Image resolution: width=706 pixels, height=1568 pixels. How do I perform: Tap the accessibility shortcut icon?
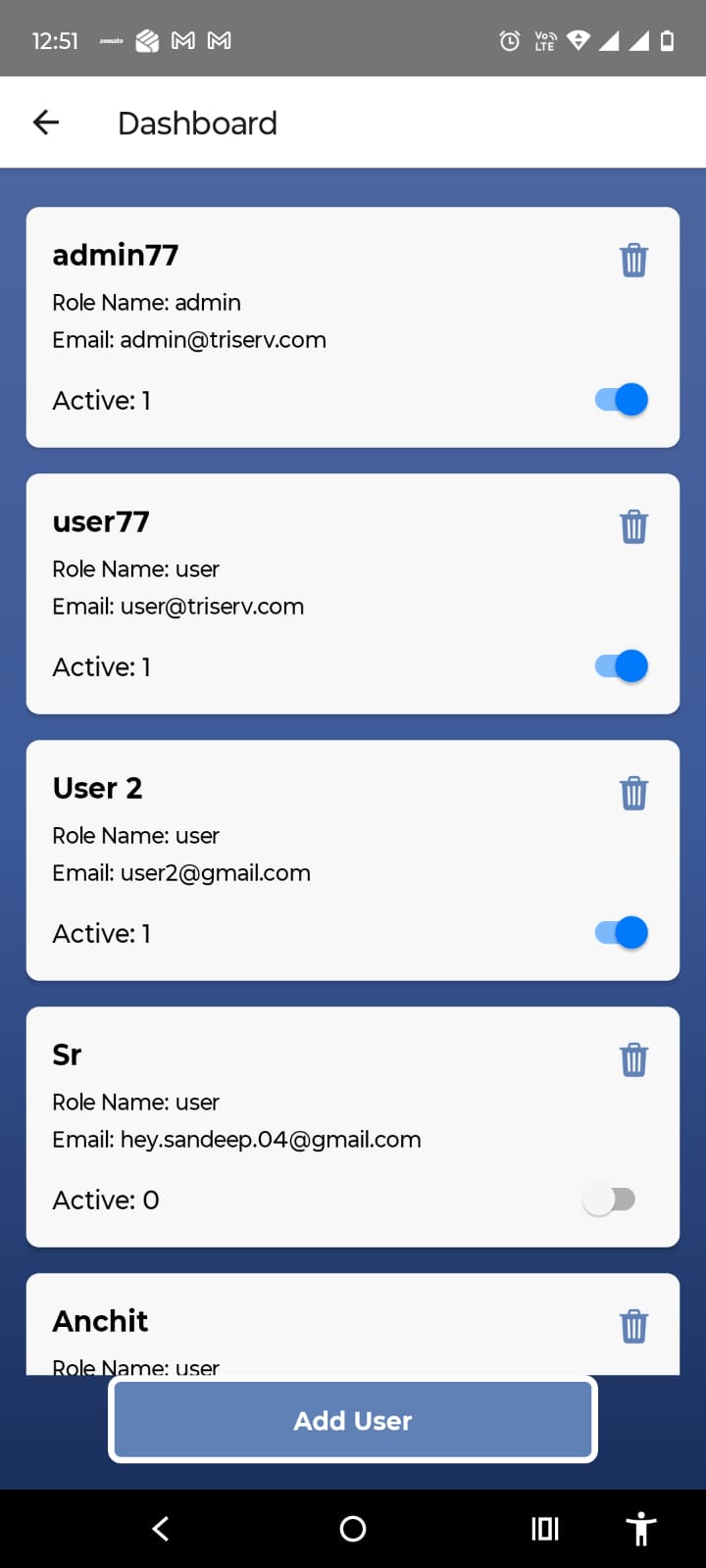pos(641,1528)
